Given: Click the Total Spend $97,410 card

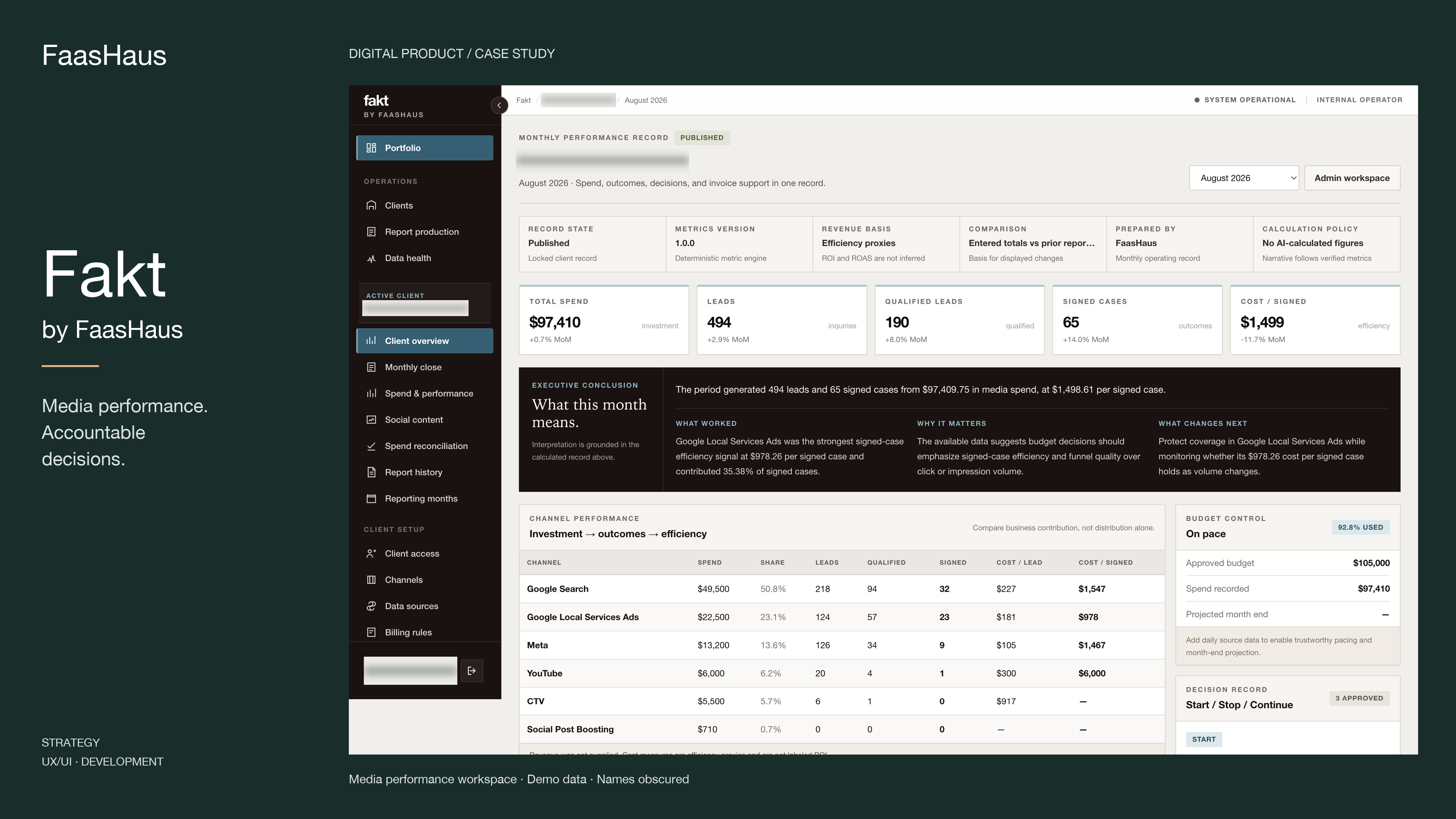Looking at the screenshot, I should [604, 320].
